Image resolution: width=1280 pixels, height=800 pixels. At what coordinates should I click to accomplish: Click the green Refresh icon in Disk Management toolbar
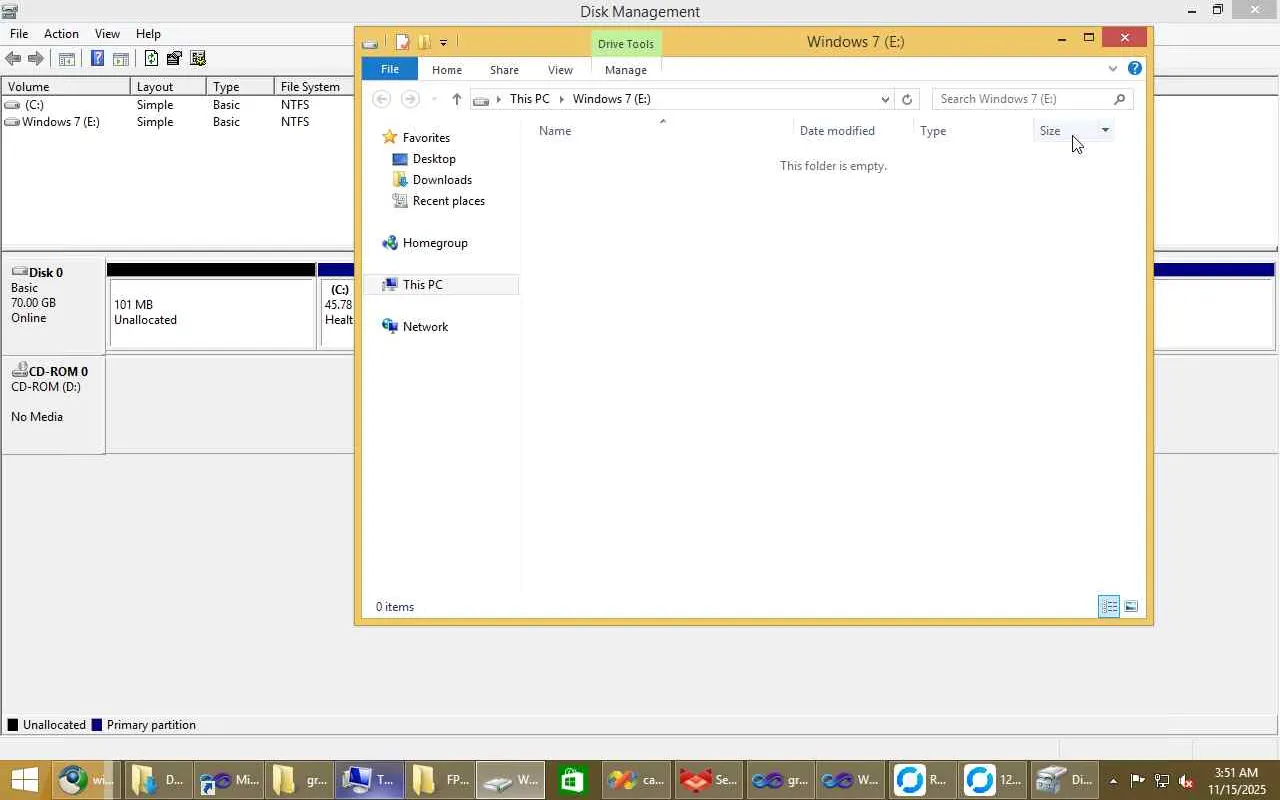(x=151, y=59)
